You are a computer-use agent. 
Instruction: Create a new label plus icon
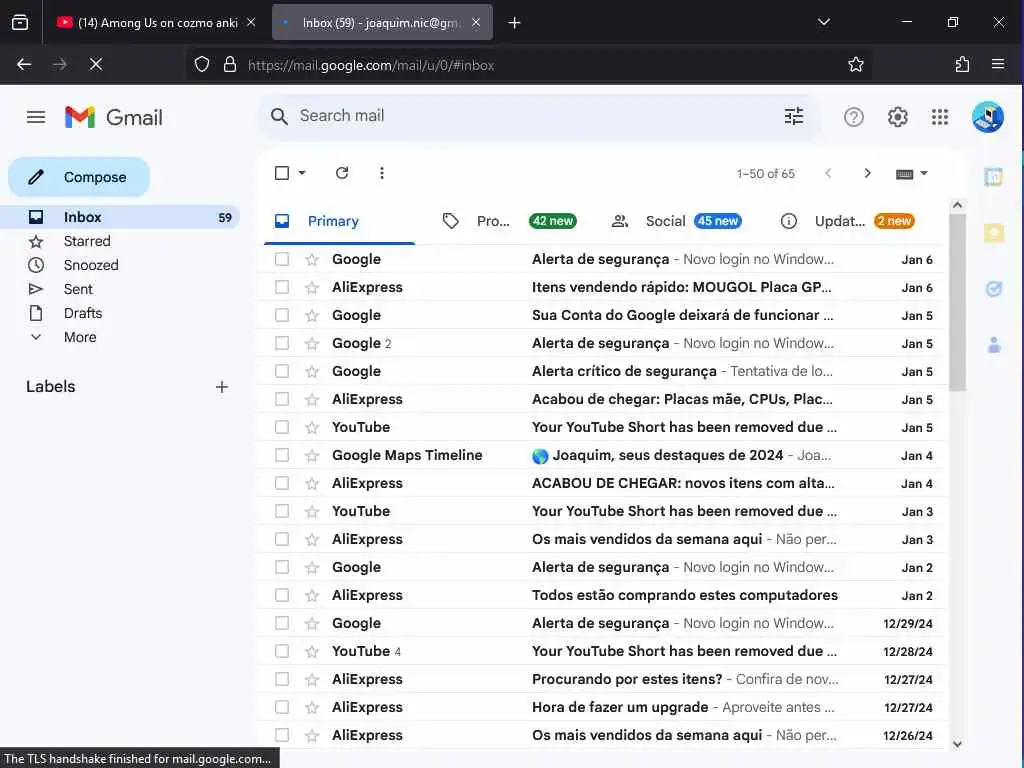click(222, 387)
